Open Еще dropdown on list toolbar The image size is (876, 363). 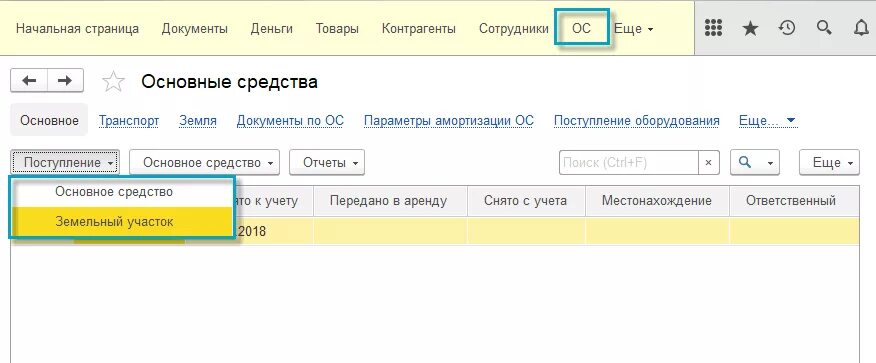click(829, 163)
